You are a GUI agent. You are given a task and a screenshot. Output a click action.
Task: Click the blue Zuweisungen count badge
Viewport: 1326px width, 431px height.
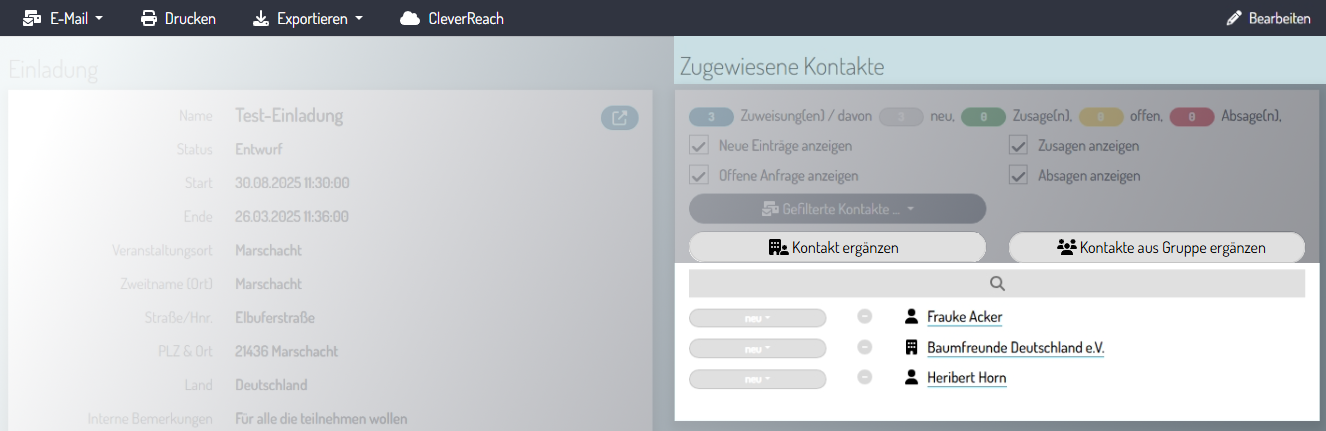(x=711, y=117)
